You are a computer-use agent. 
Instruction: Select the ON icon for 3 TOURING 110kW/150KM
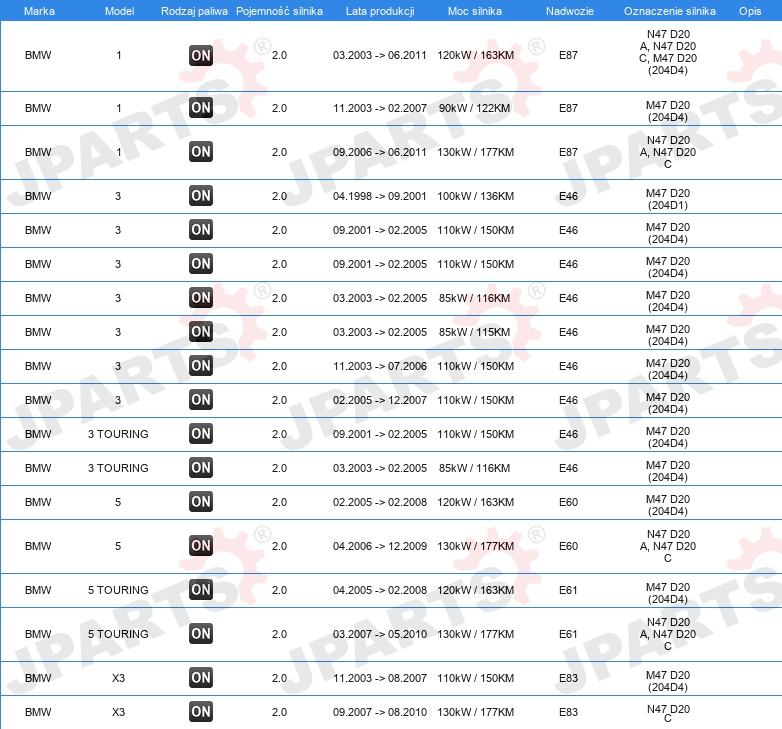pos(201,434)
